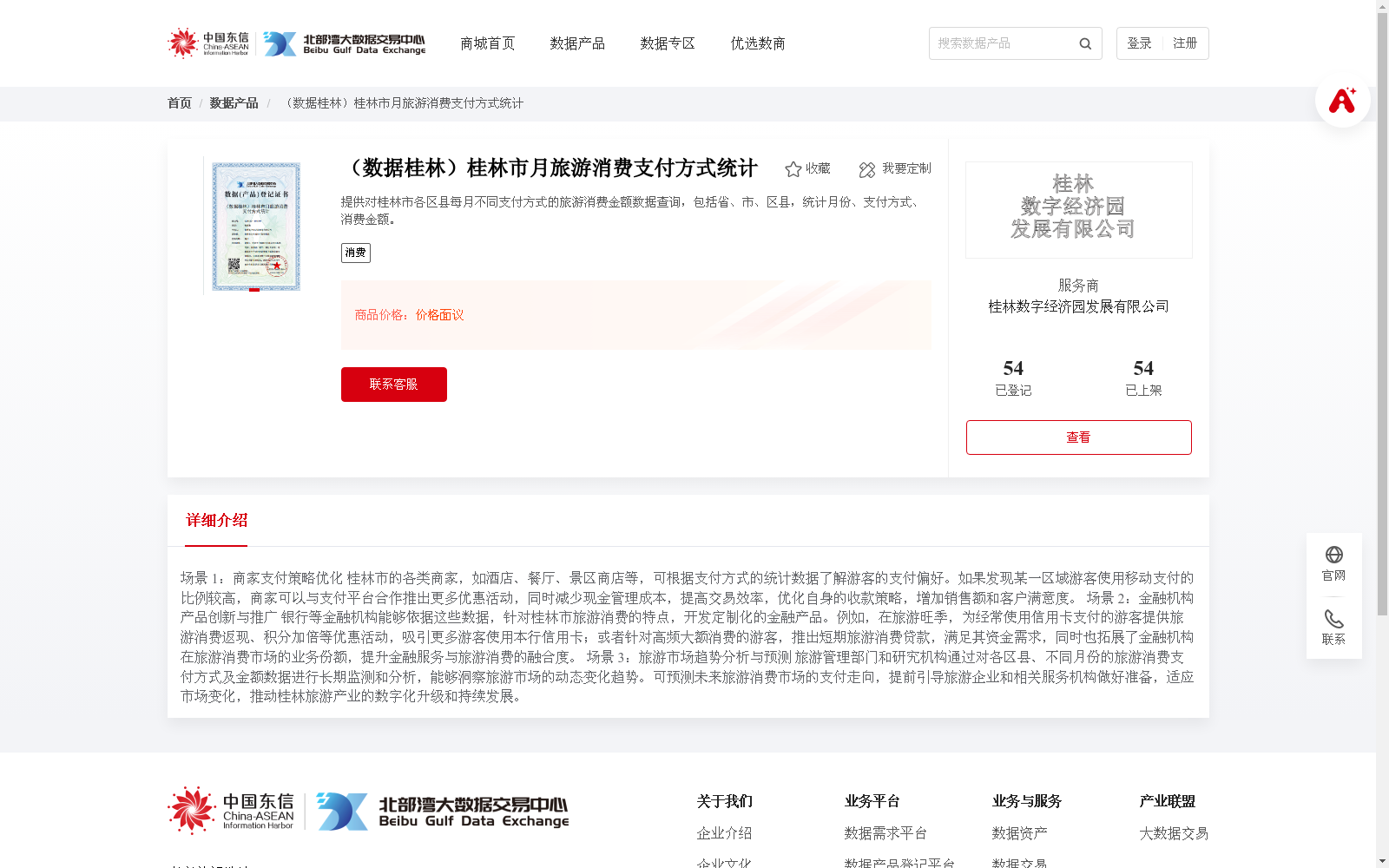Go to 数据产品 in the breadcrumb

[234, 103]
